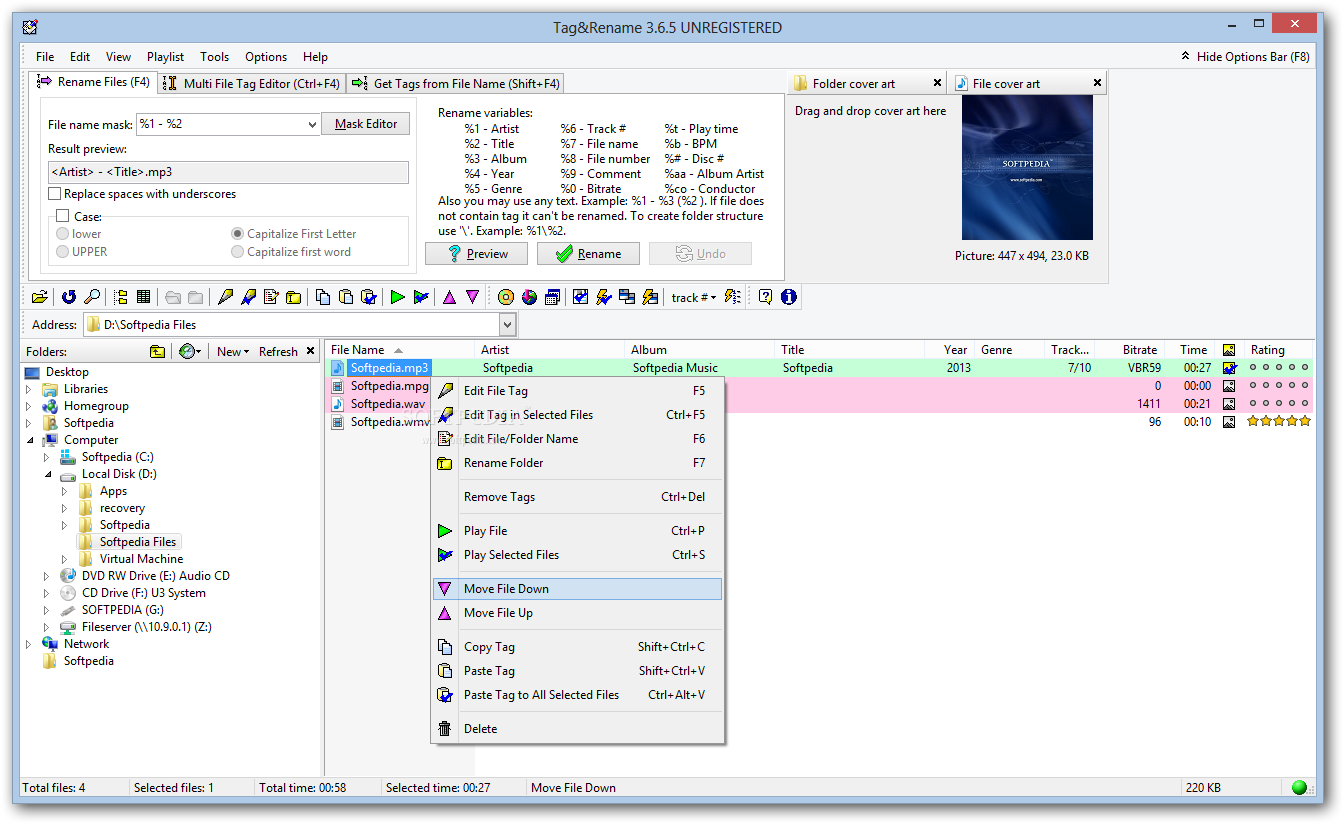Click the Softpedia cover art thumbnail
Viewport: 1344px width, 824px height.
(x=1027, y=168)
